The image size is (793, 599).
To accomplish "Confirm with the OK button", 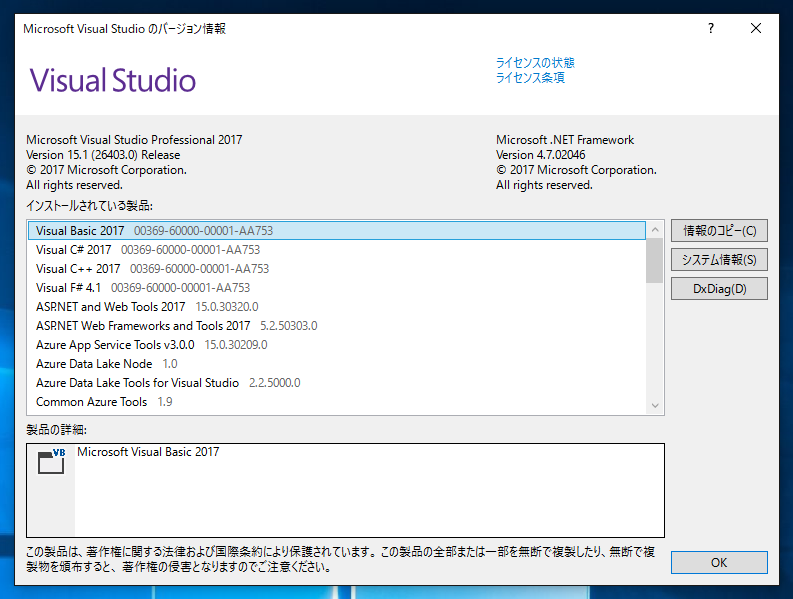I will click(719, 563).
